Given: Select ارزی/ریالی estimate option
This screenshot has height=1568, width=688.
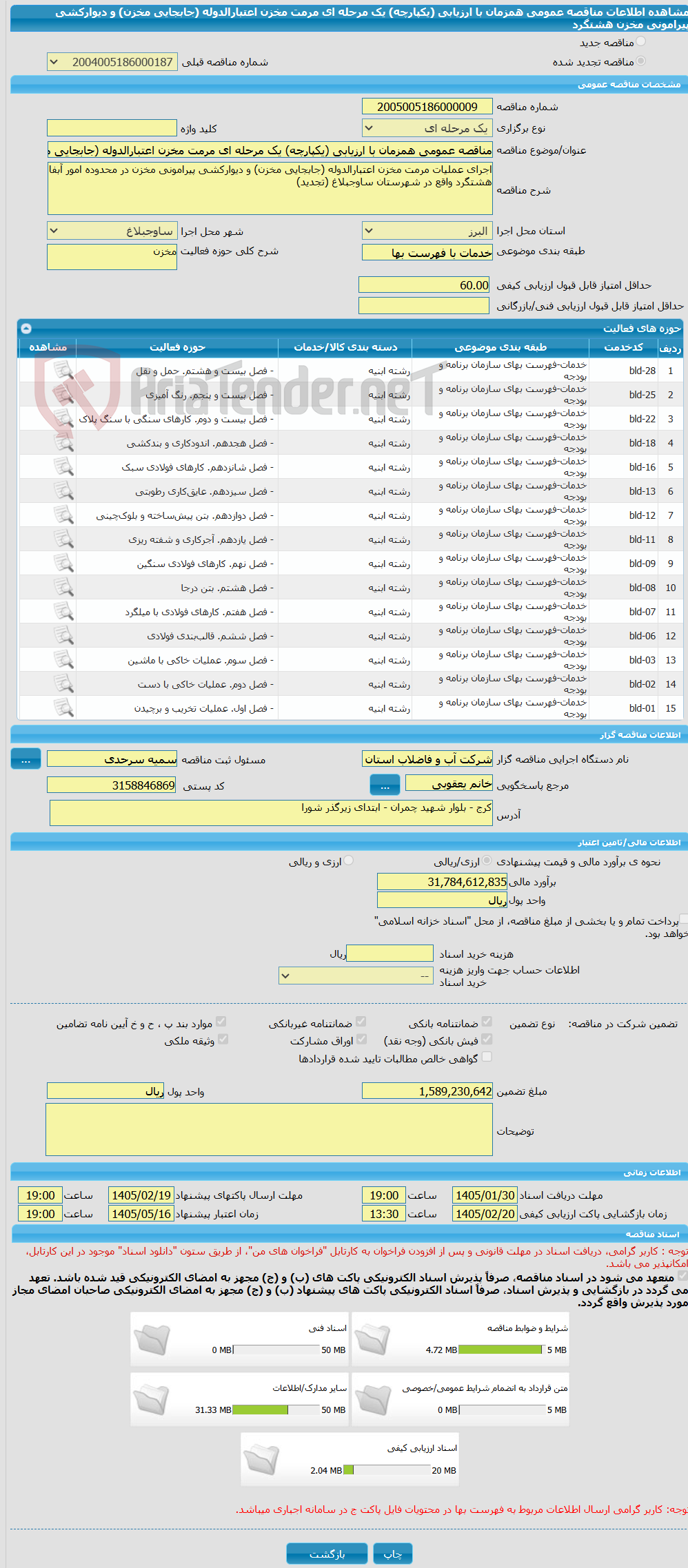Looking at the screenshot, I should (487, 861).
